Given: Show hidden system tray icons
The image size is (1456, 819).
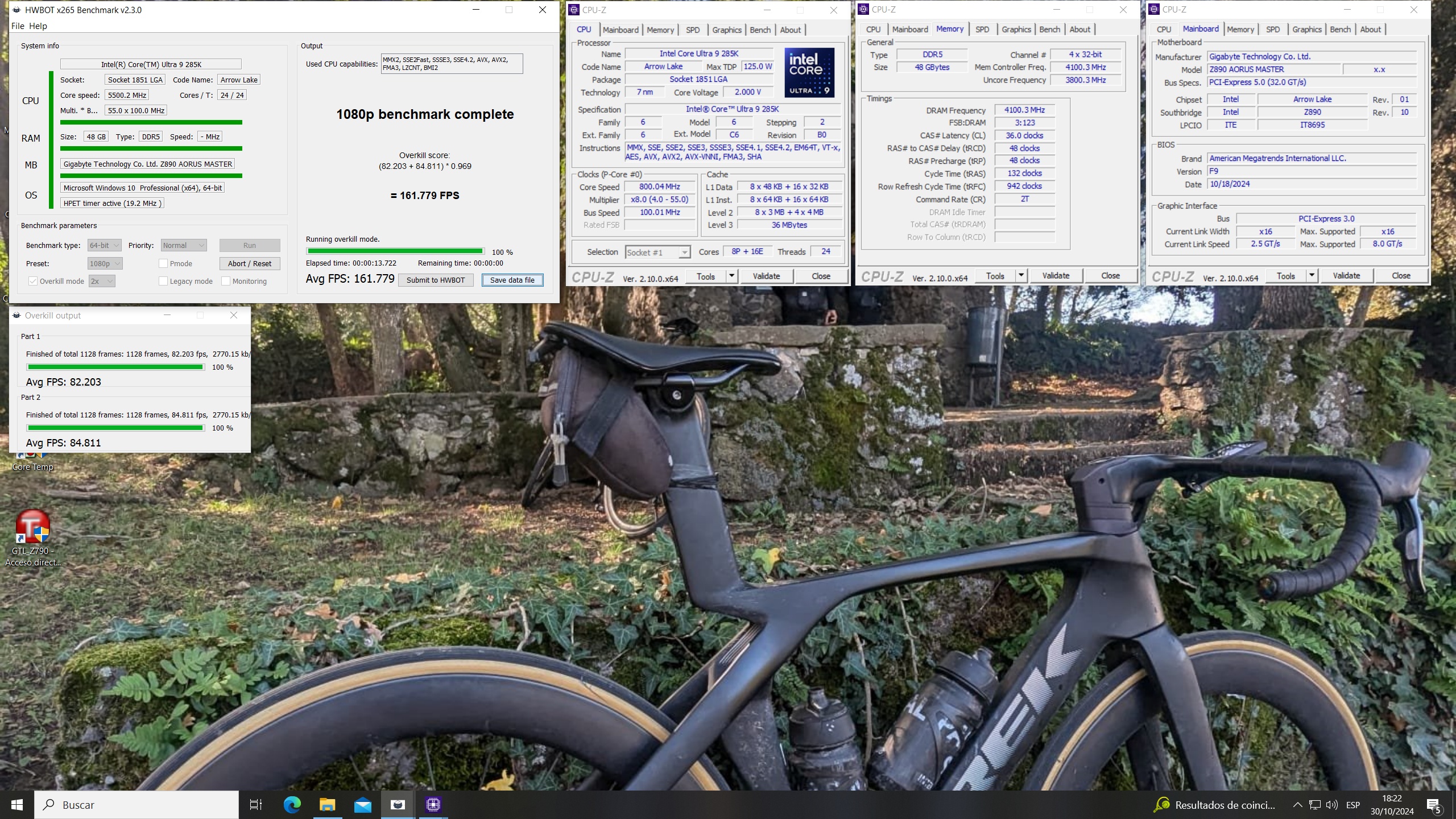Looking at the screenshot, I should [x=1297, y=804].
